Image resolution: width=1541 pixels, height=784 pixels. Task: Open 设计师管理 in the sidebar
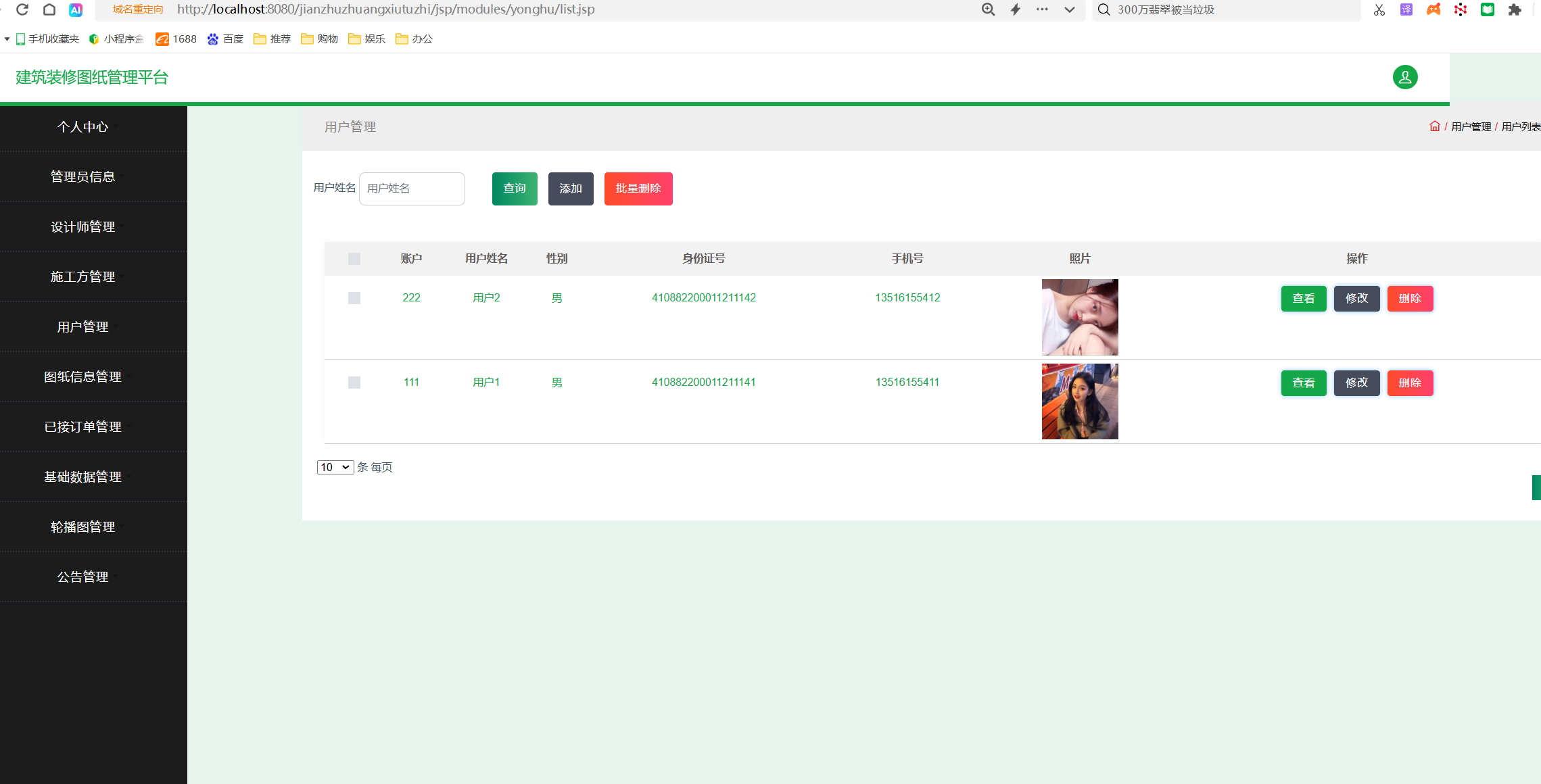click(83, 226)
